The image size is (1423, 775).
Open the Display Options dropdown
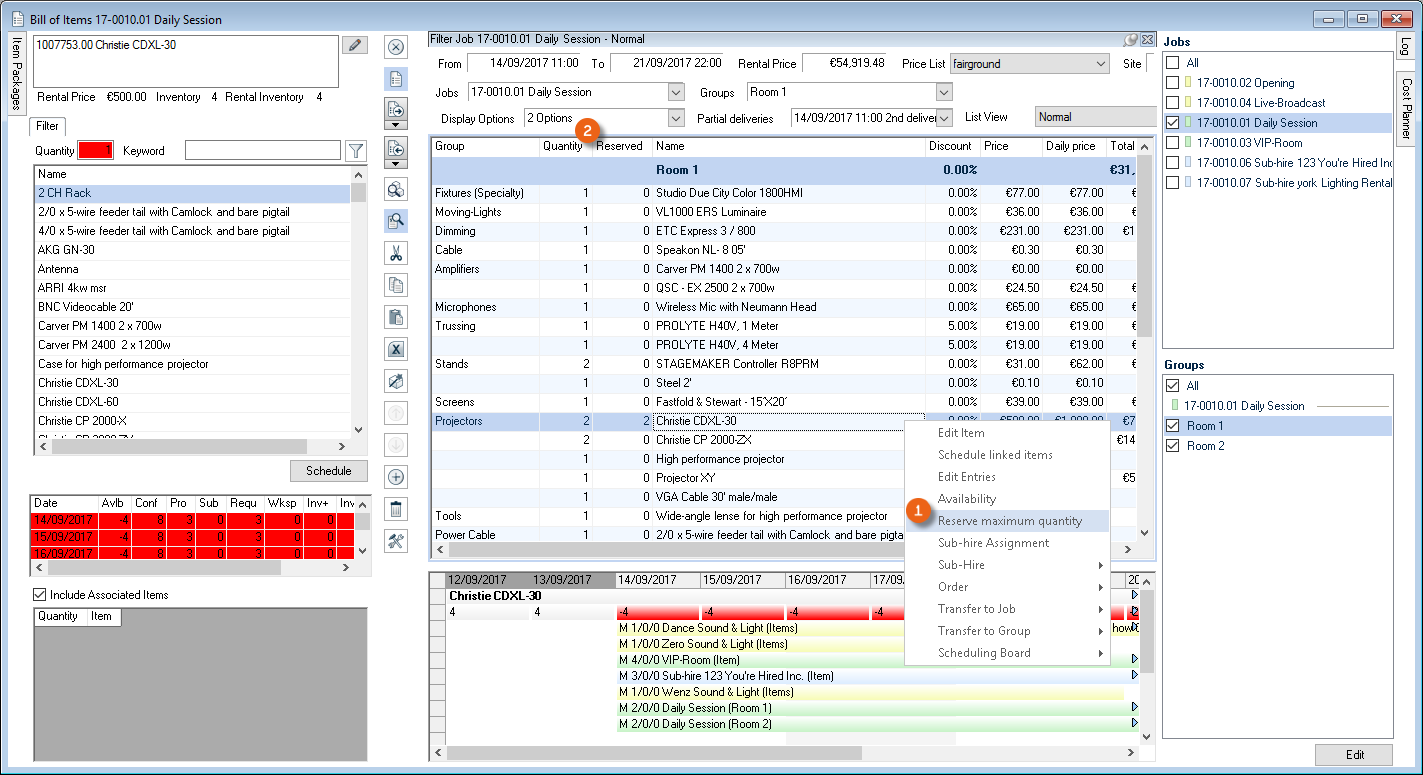[675, 118]
